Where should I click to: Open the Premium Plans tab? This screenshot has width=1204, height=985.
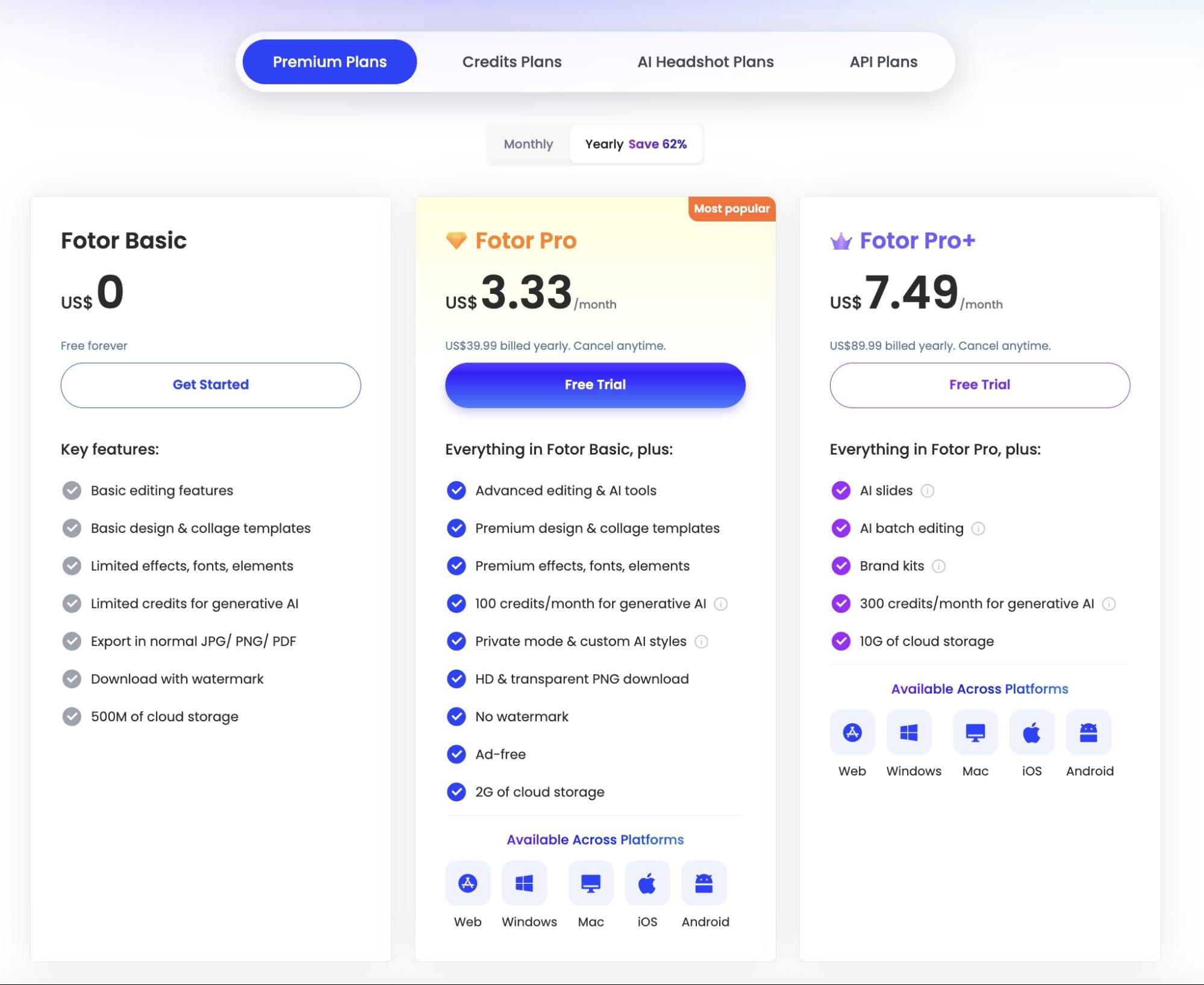329,61
